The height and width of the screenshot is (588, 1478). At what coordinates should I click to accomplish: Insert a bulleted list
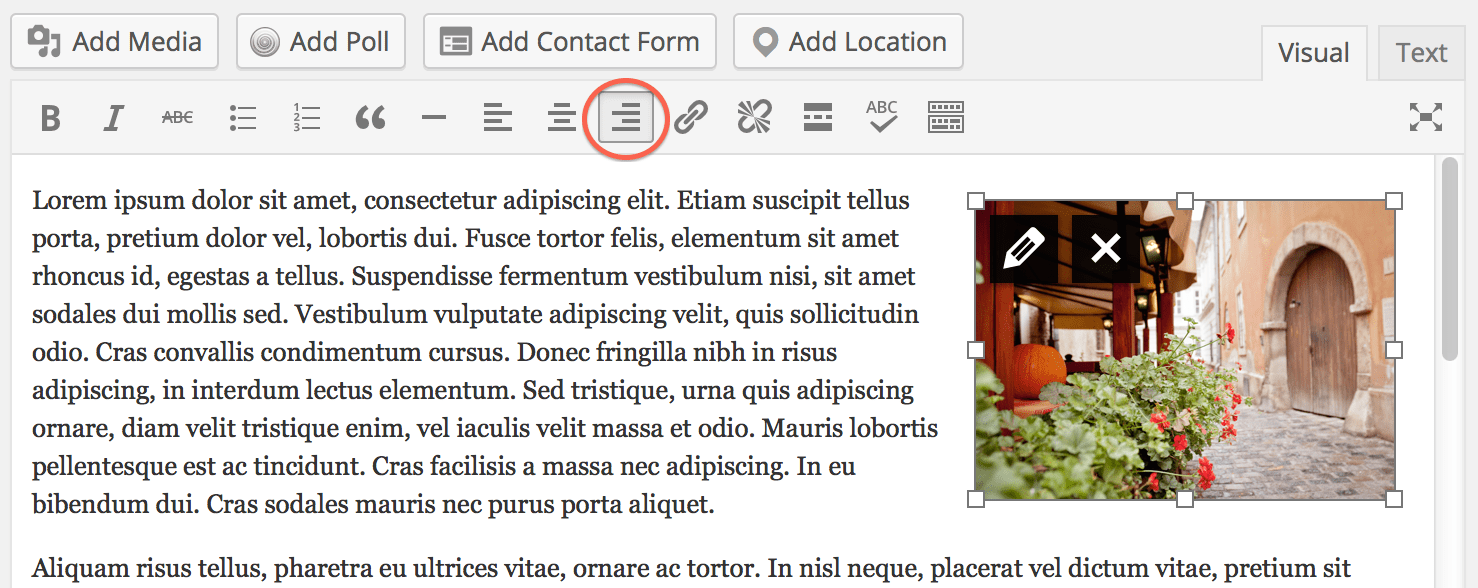[x=242, y=117]
